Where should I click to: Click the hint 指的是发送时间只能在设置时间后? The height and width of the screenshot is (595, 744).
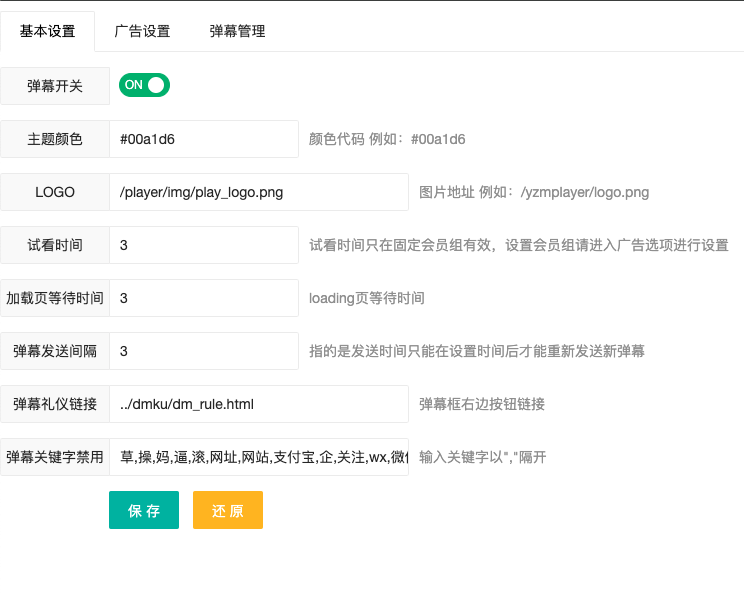click(x=477, y=351)
